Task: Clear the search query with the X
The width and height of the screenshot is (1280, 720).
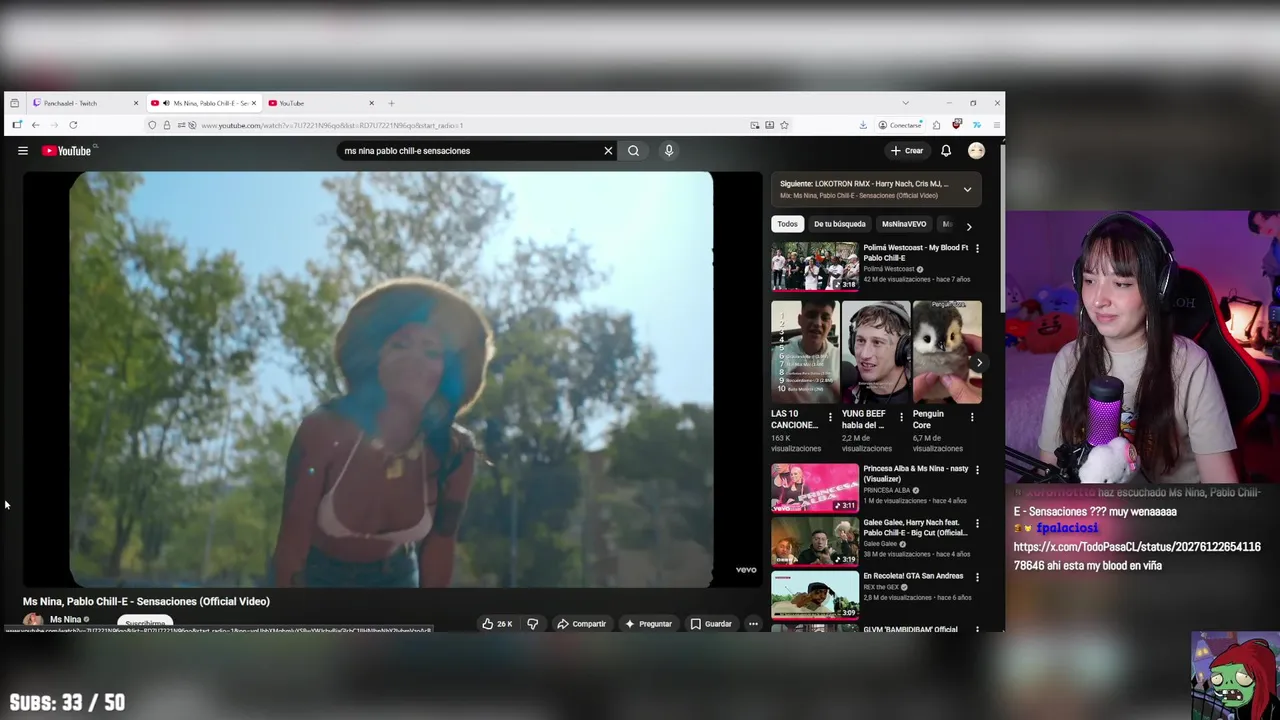Action: coord(608,151)
